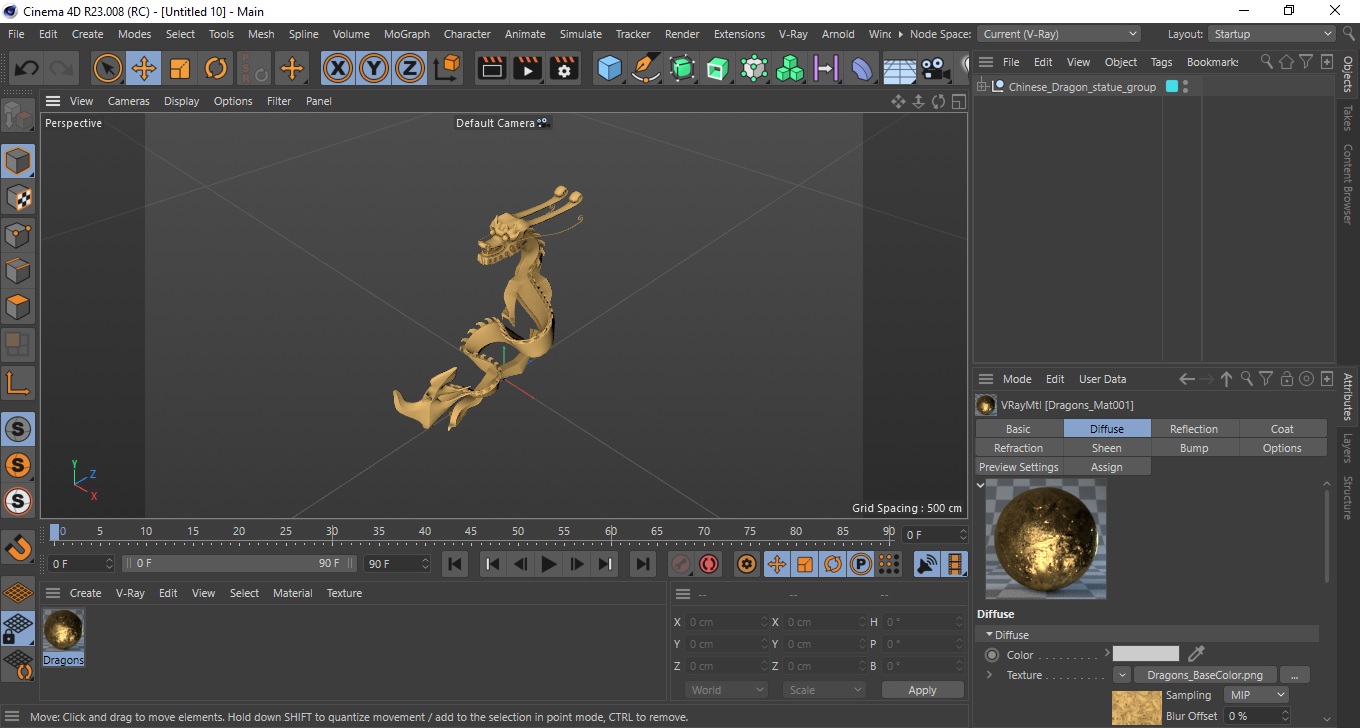Viewport: 1360px width, 728px height.
Task: Pick color with eyedropper icon
Action: click(1195, 655)
